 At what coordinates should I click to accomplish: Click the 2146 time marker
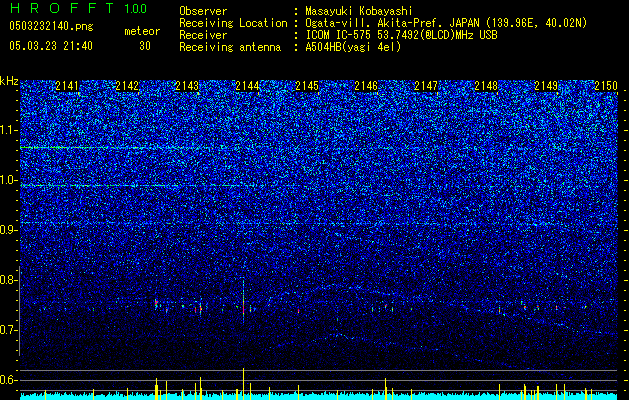(x=366, y=86)
